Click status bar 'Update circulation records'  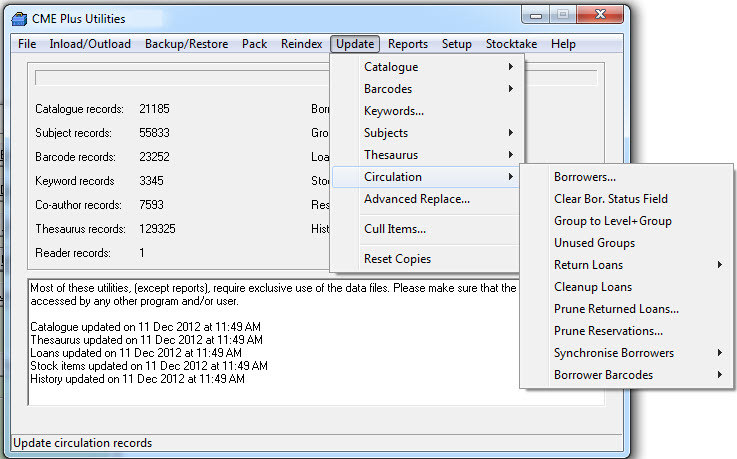(x=83, y=443)
